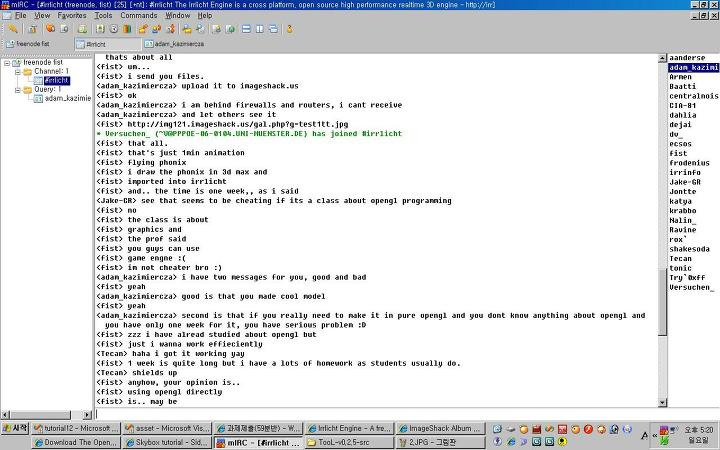Image resolution: width=720 pixels, height=450 pixels.
Task: Click the DCC Chat toolbar icon
Action: click(x=157, y=29)
